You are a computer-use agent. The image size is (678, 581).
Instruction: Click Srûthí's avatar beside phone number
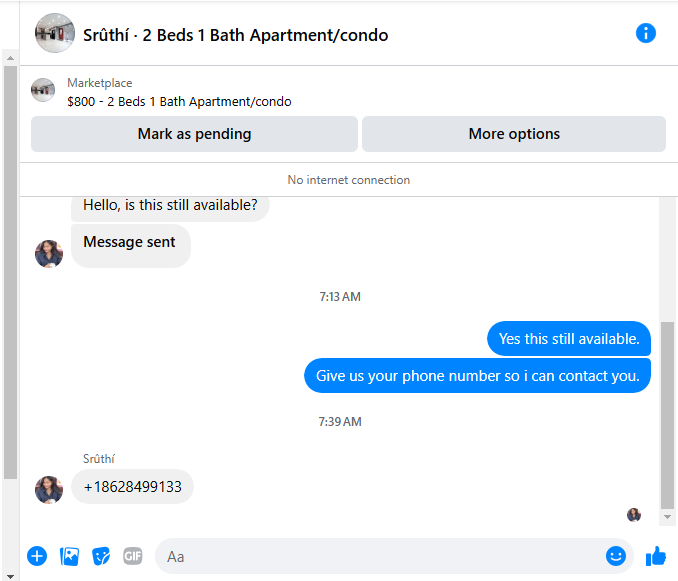(x=49, y=490)
